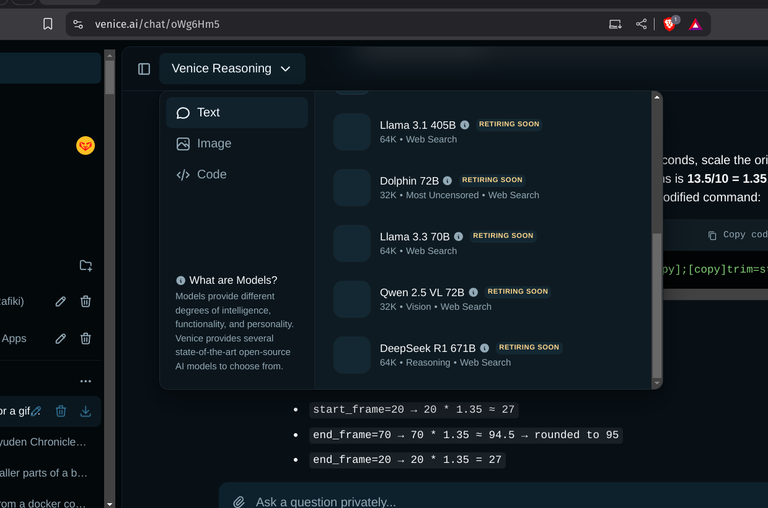Click info icon next to Qwen 2.5 VL 72B
Image resolution: width=768 pixels, height=508 pixels.
[473, 292]
